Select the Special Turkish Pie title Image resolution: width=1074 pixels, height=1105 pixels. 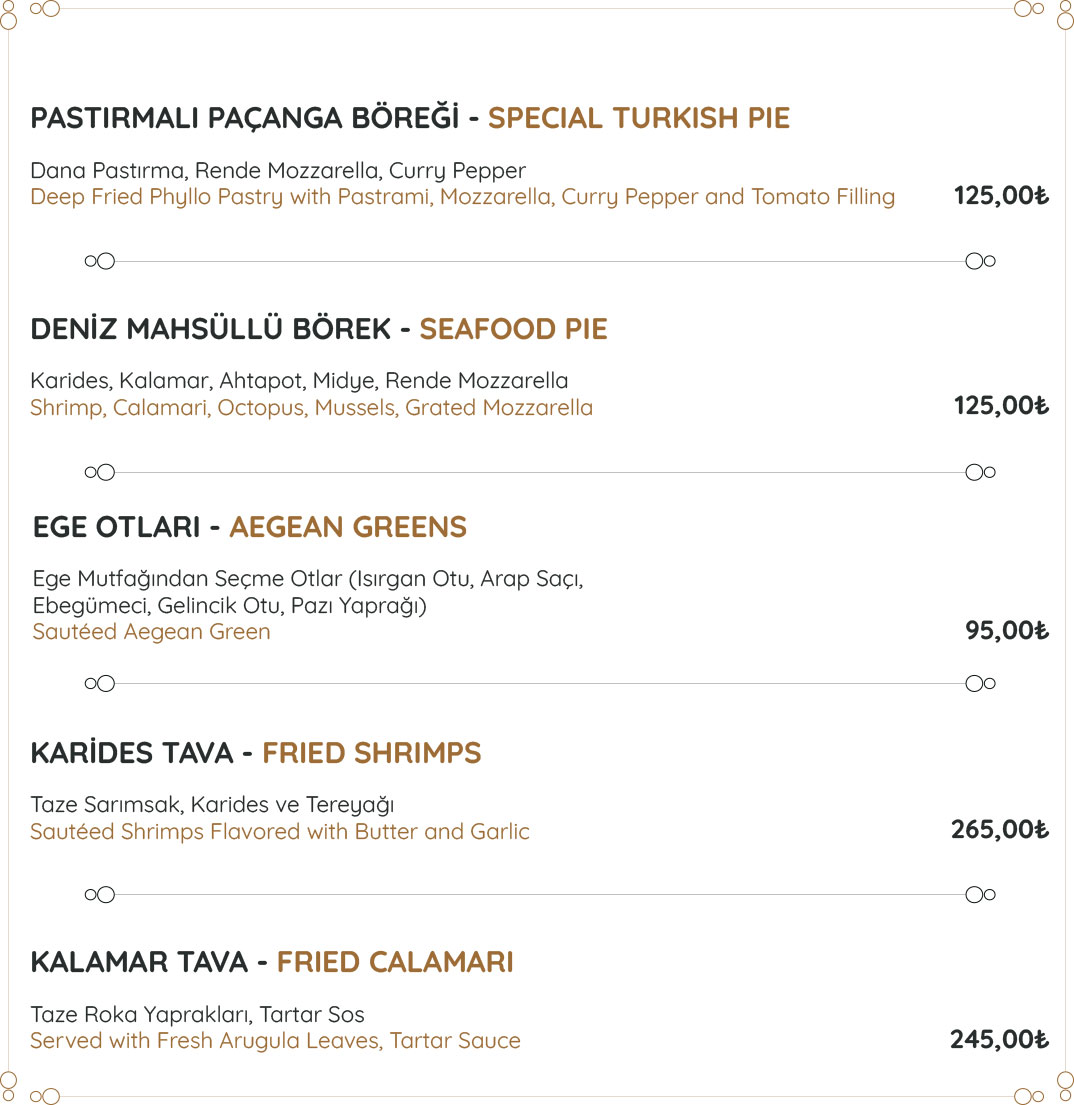(638, 118)
